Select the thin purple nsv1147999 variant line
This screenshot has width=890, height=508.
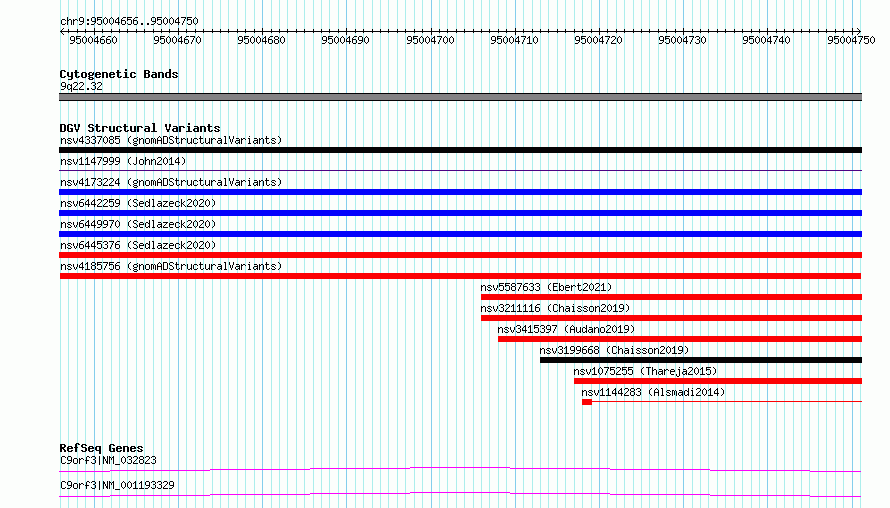460,170
